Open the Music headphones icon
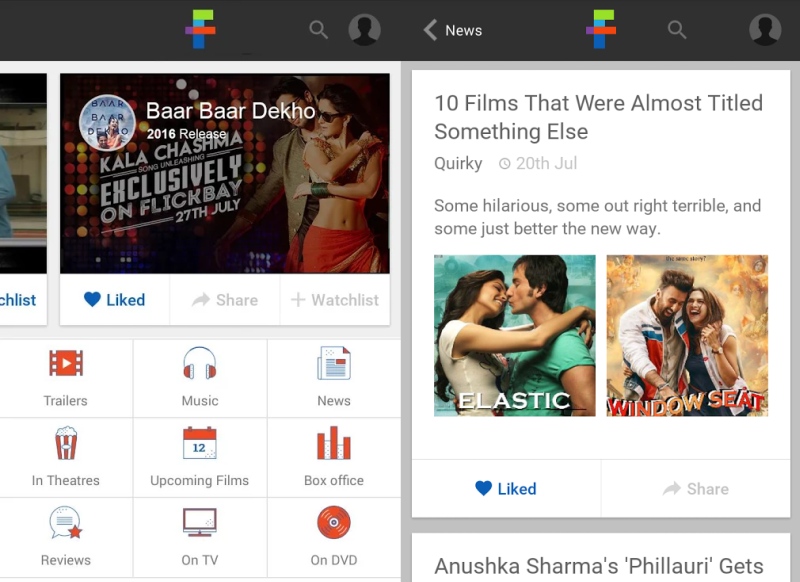The image size is (800, 582). pyautogui.click(x=199, y=363)
